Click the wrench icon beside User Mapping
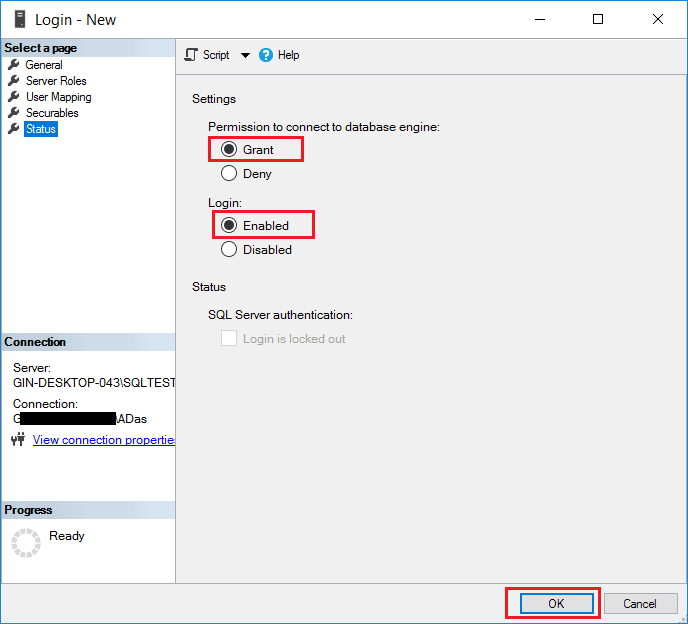Screen dimensions: 688x624 tap(14, 97)
